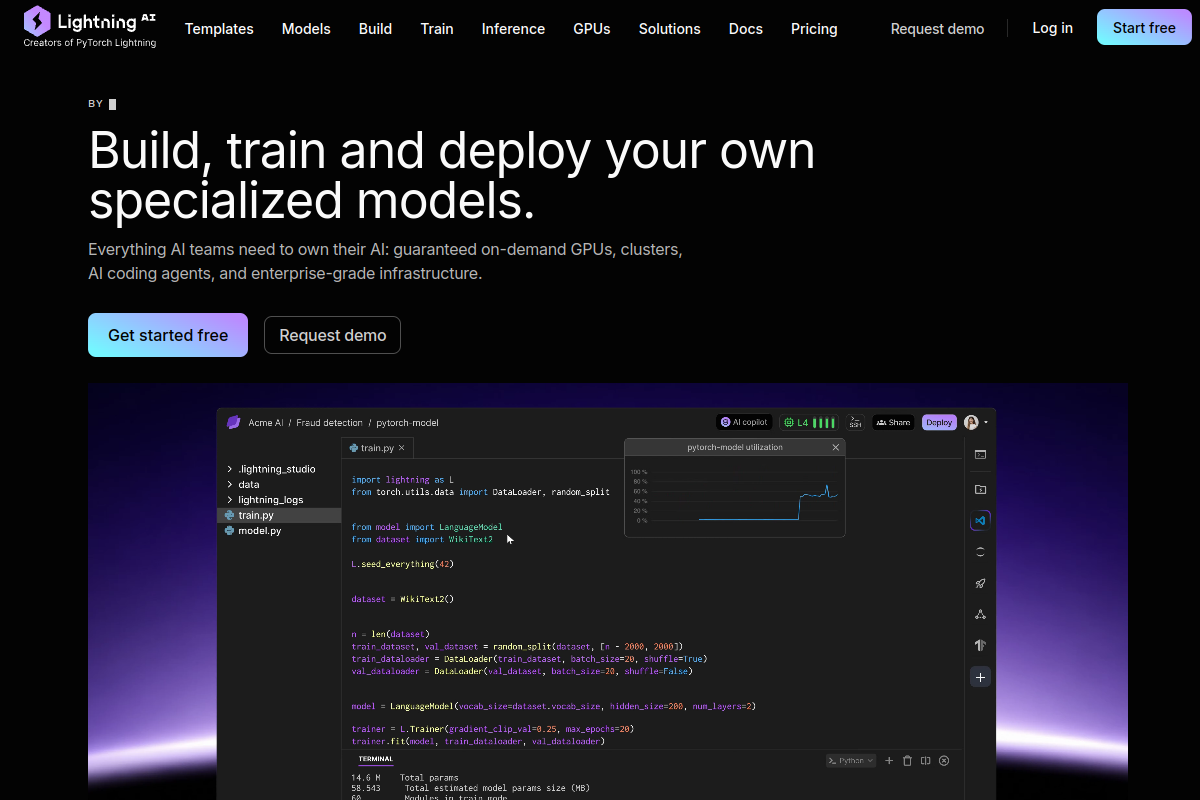Click Request demo in top navigation
This screenshot has width=1200, height=800.
tap(937, 29)
